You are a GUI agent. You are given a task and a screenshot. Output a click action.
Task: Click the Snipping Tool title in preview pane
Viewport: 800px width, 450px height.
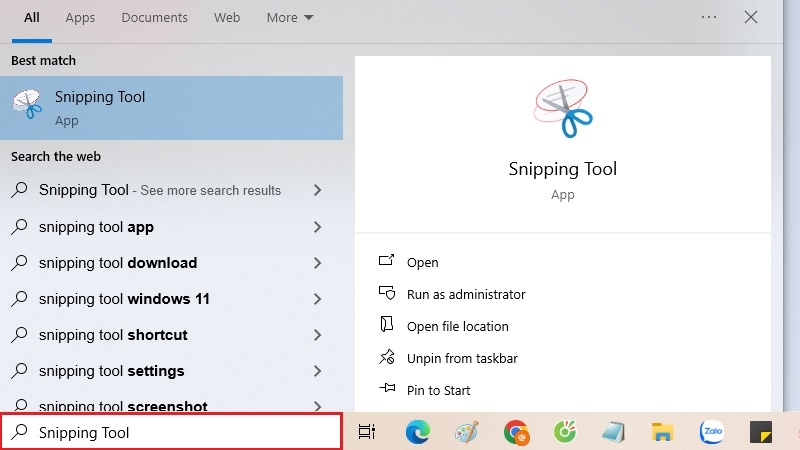pos(563,169)
